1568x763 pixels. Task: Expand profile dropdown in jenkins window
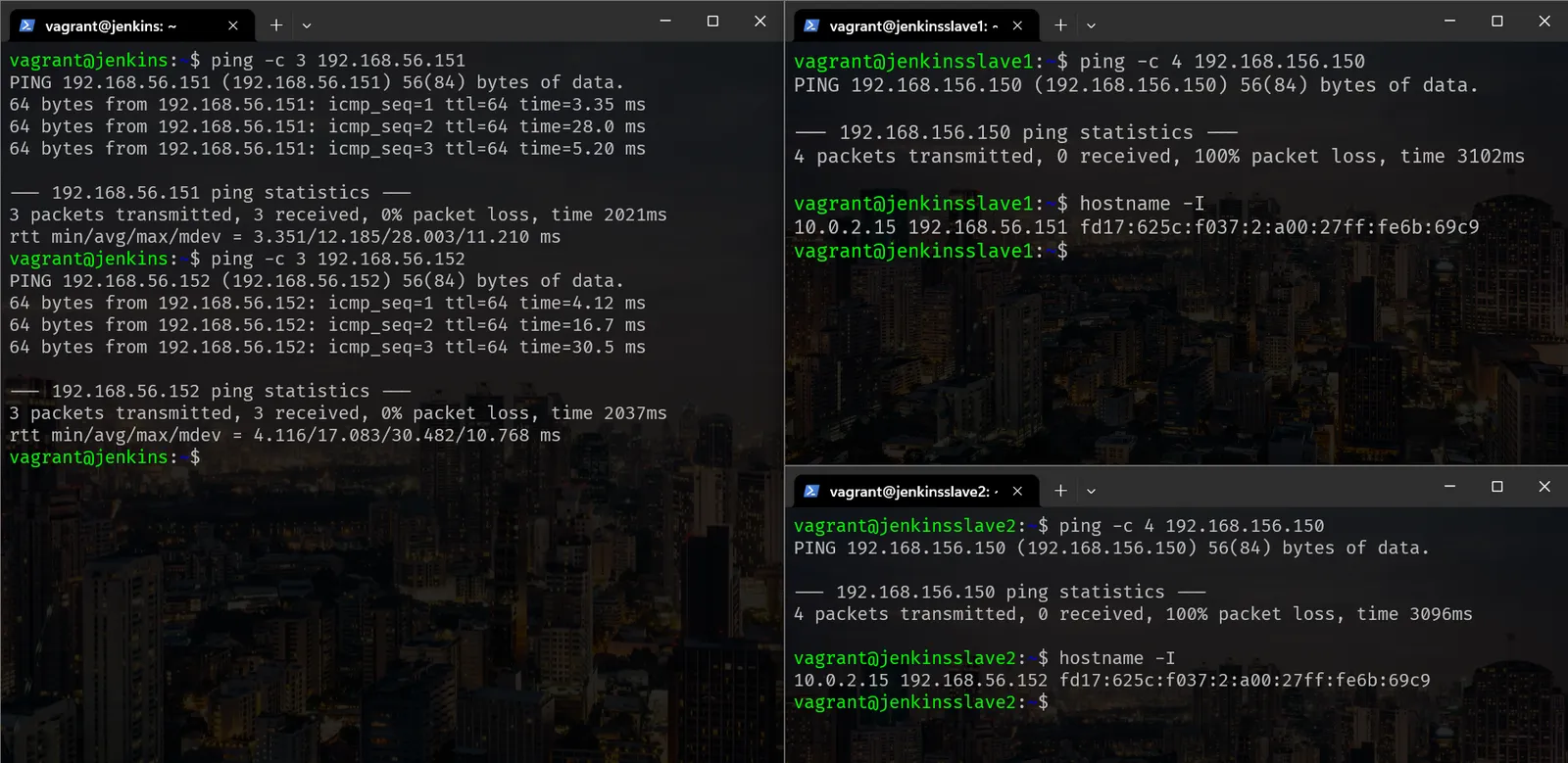[307, 25]
